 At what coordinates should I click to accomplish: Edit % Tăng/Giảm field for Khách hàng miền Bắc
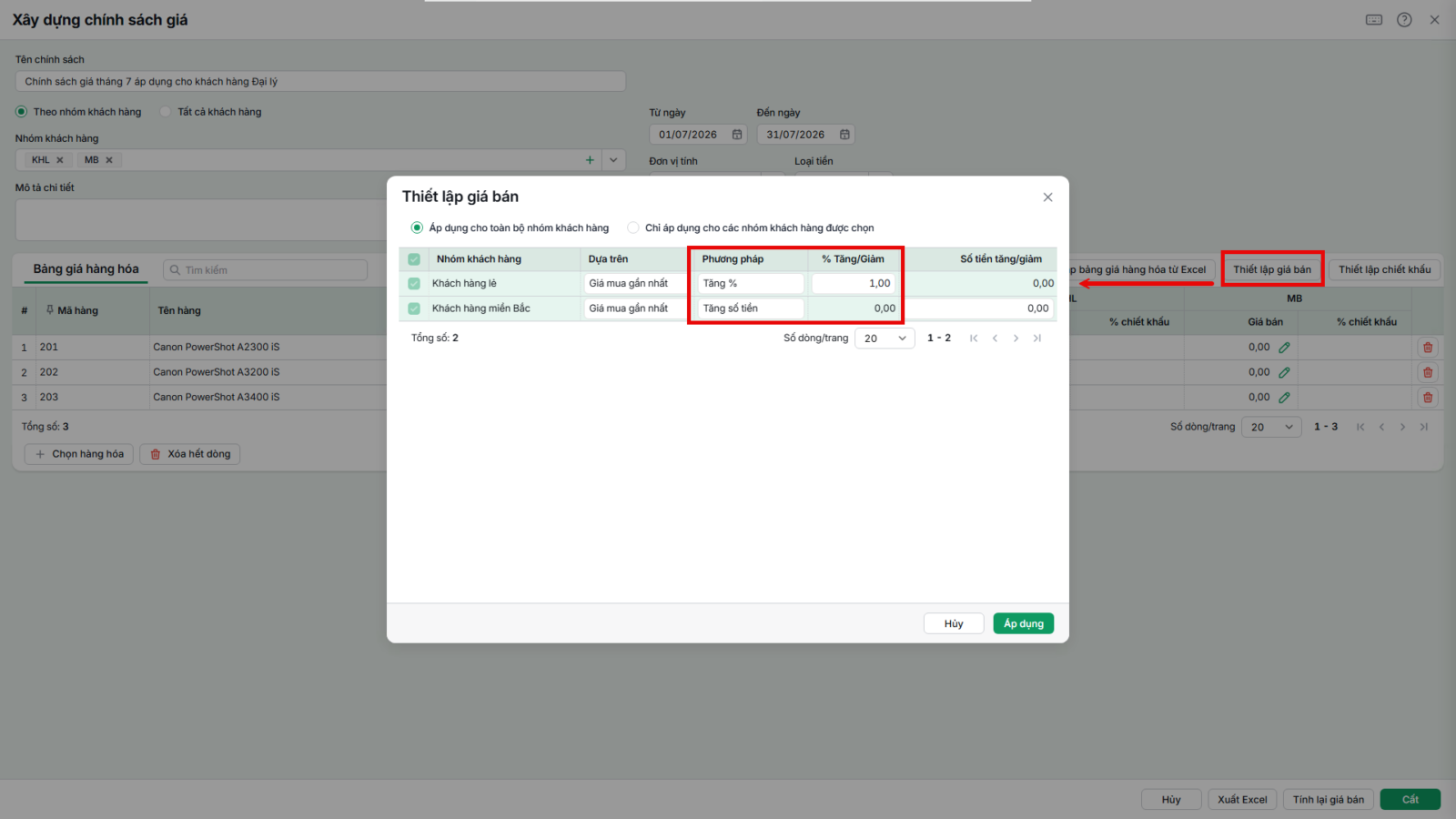853,308
